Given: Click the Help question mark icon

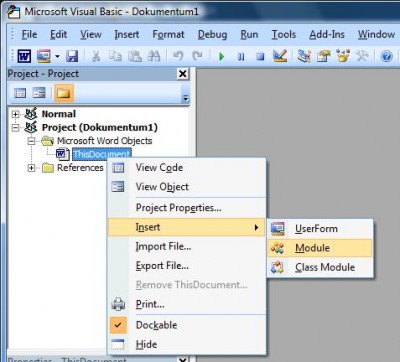Looking at the screenshot, I should [387, 56].
